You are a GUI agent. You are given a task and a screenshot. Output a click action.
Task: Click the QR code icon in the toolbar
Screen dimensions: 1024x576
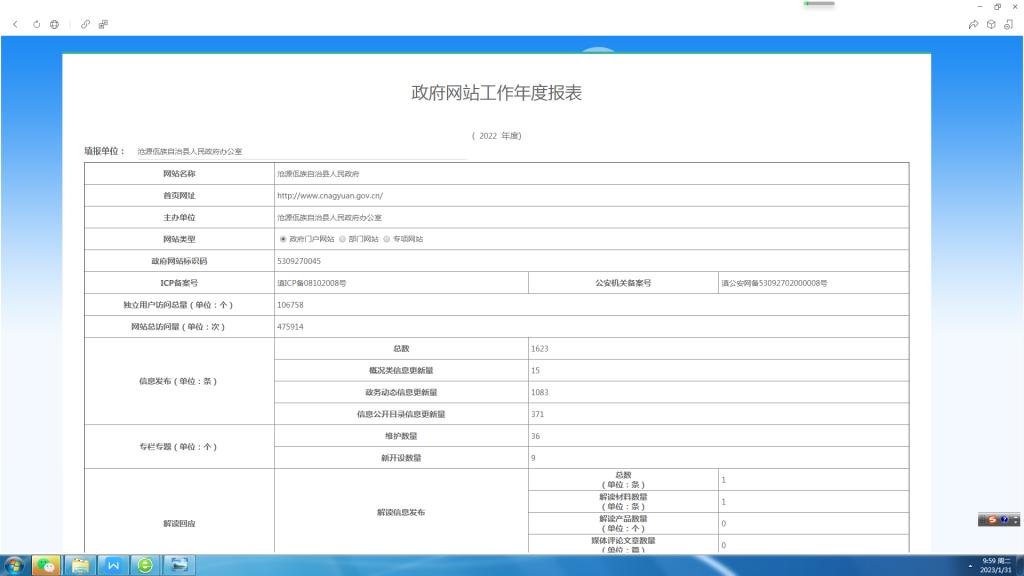(103, 24)
